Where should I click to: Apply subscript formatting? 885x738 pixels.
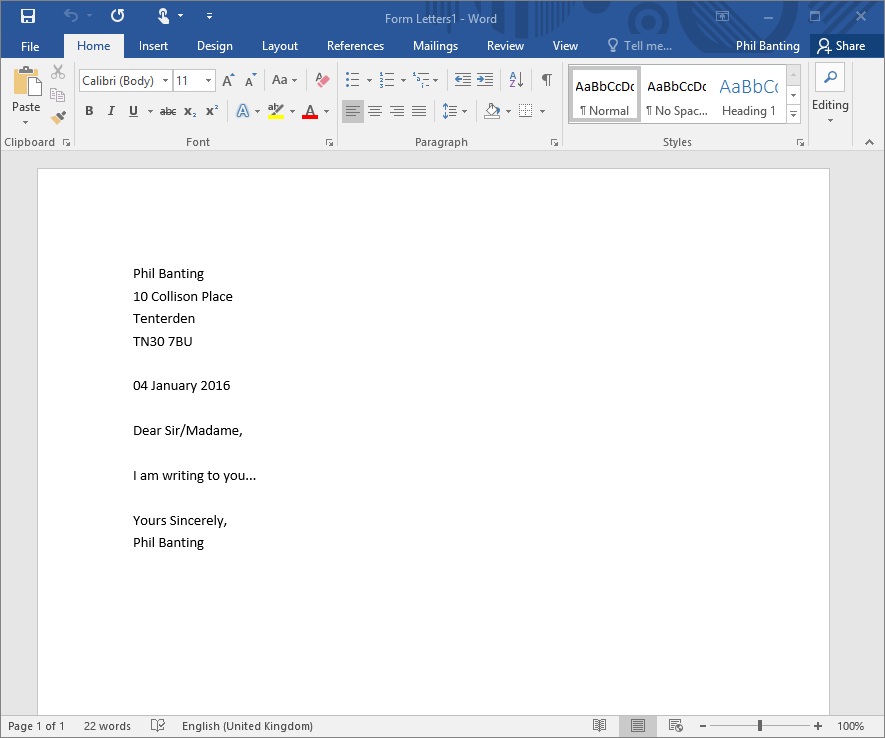[190, 112]
